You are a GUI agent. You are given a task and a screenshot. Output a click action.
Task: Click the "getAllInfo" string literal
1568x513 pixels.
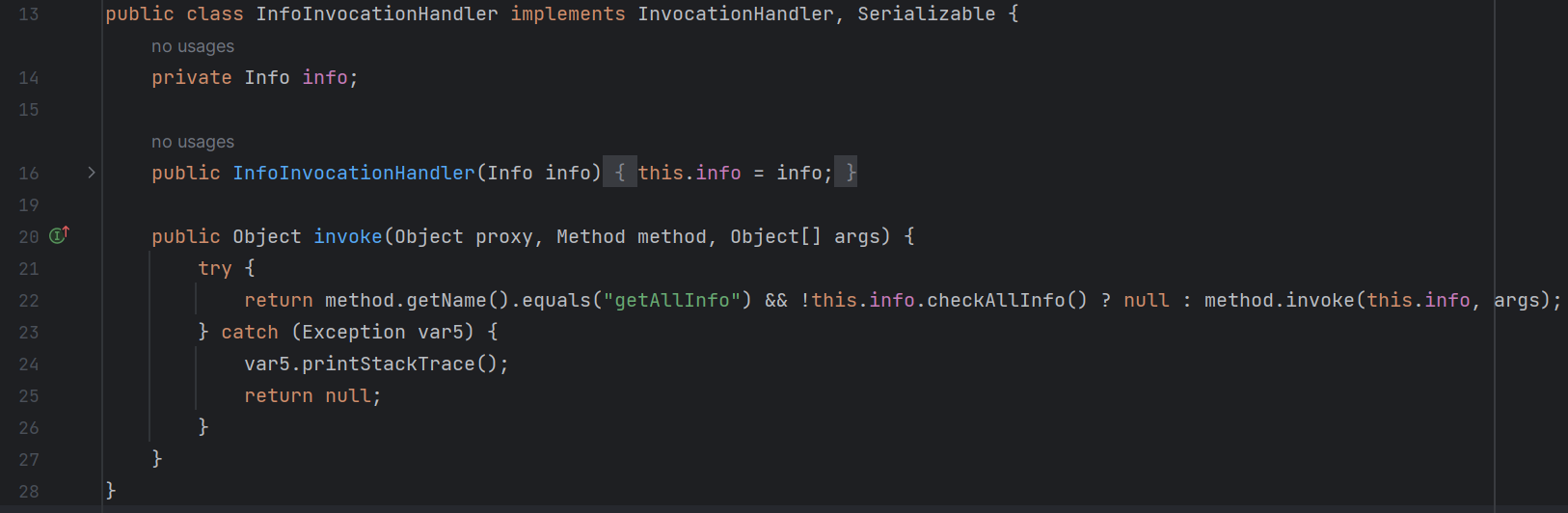tap(672, 301)
